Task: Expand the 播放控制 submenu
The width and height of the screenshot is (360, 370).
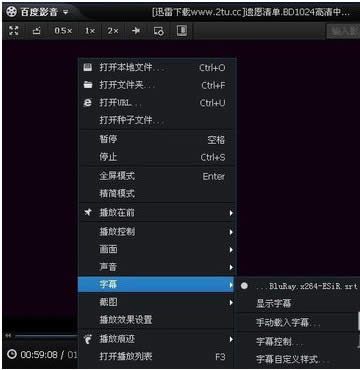Action: pos(157,231)
